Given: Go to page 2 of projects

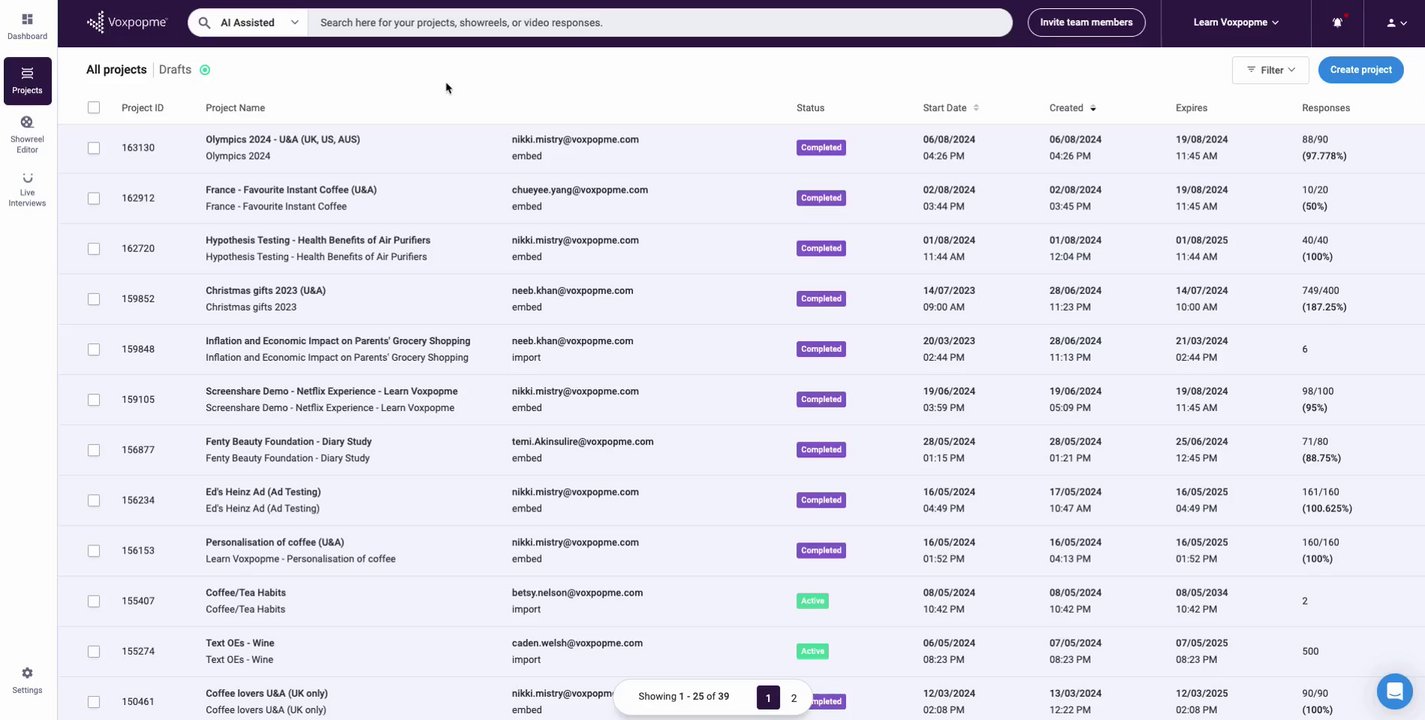Looking at the screenshot, I should coord(794,698).
